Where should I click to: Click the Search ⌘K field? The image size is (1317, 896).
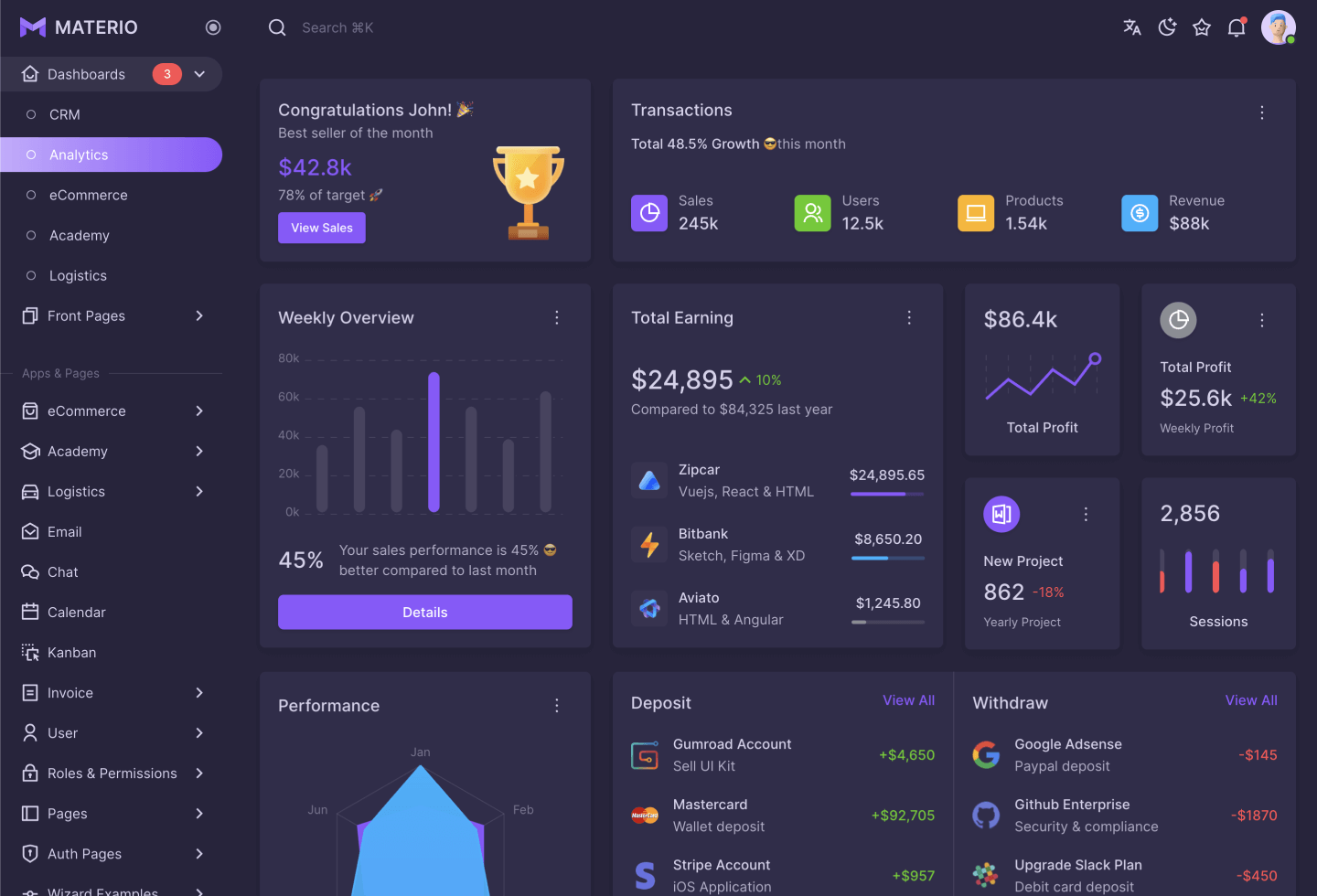[337, 27]
